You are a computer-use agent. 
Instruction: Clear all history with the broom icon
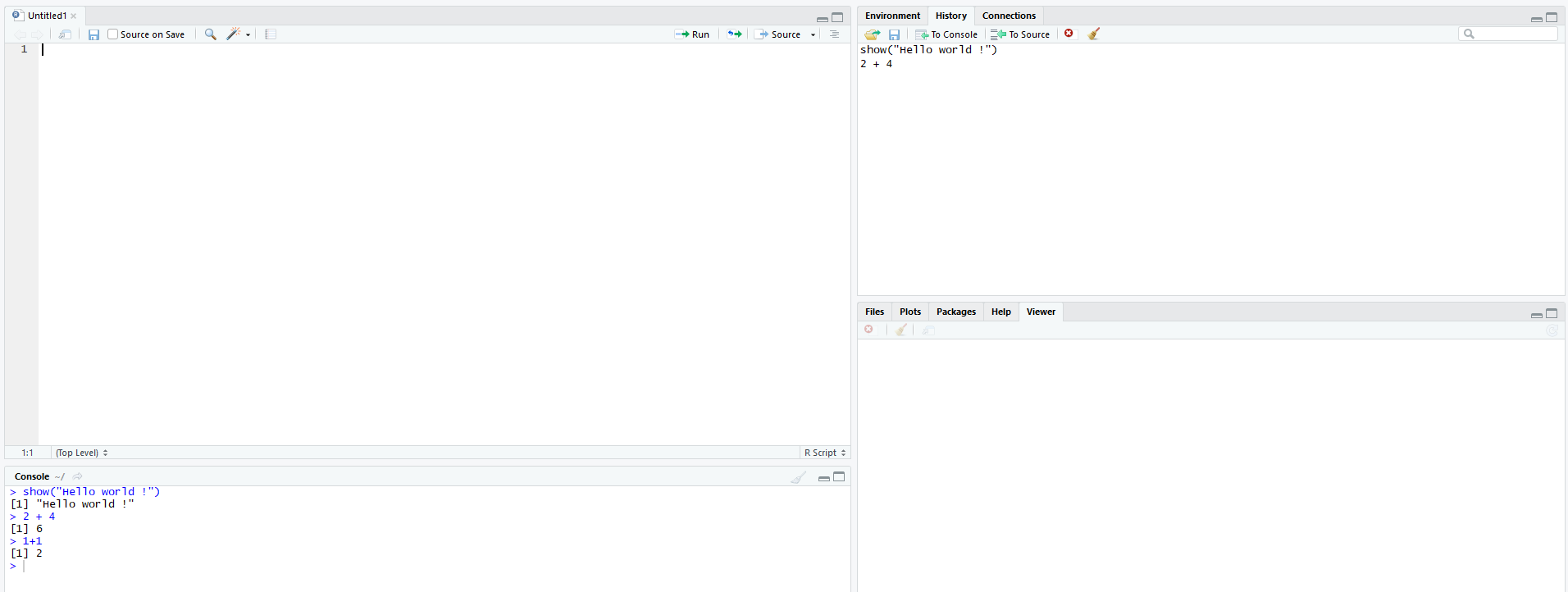point(1094,34)
